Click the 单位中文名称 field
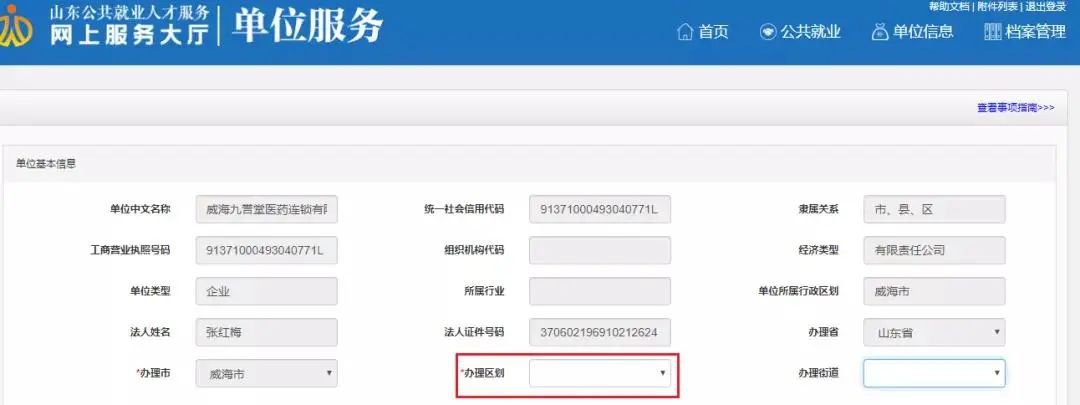Screen dimensions: 1080x405 (267, 209)
